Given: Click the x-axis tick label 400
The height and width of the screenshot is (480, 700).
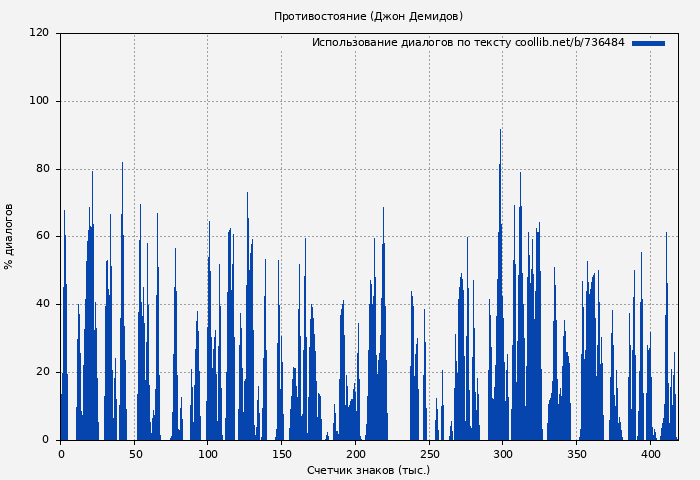Looking at the screenshot, I should [650, 454].
